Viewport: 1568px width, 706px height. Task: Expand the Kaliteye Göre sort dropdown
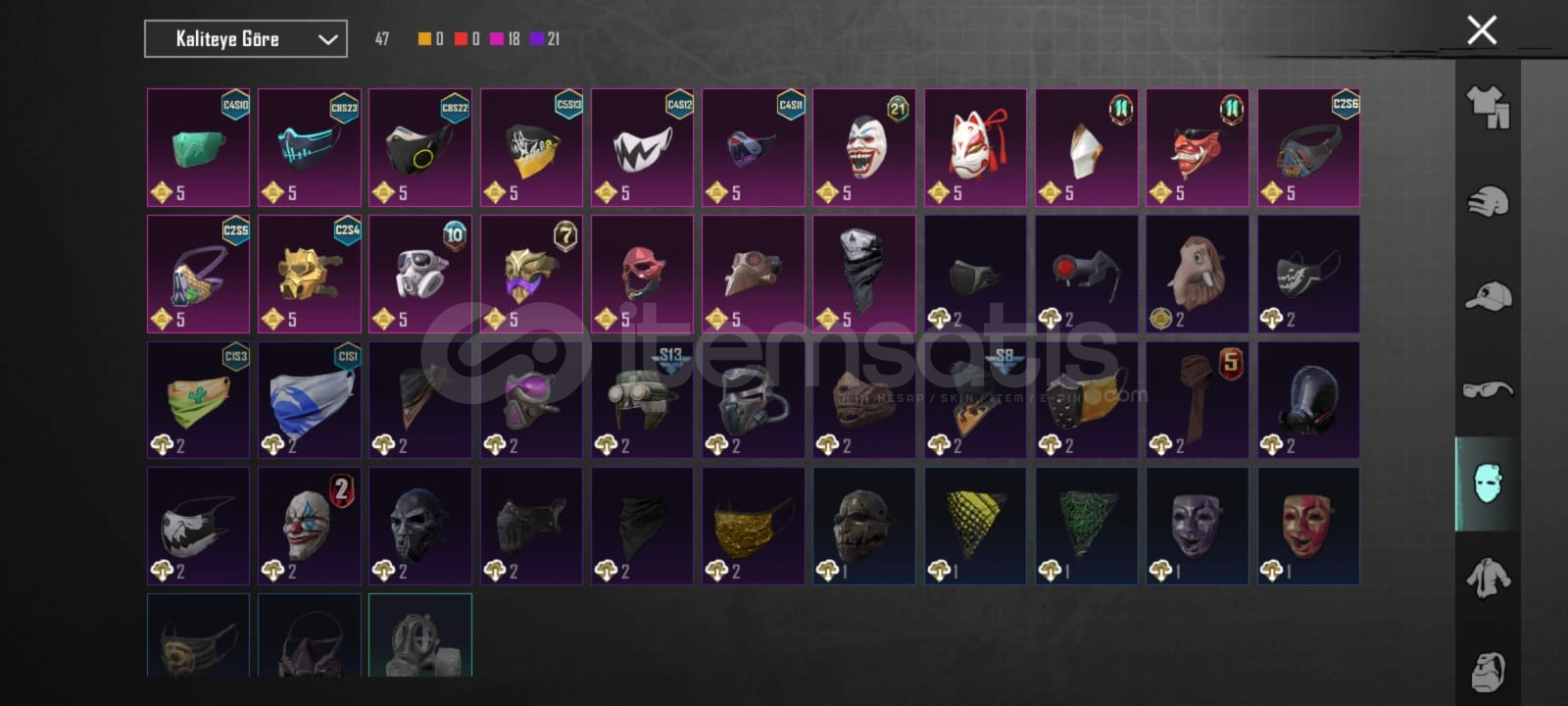(x=246, y=39)
